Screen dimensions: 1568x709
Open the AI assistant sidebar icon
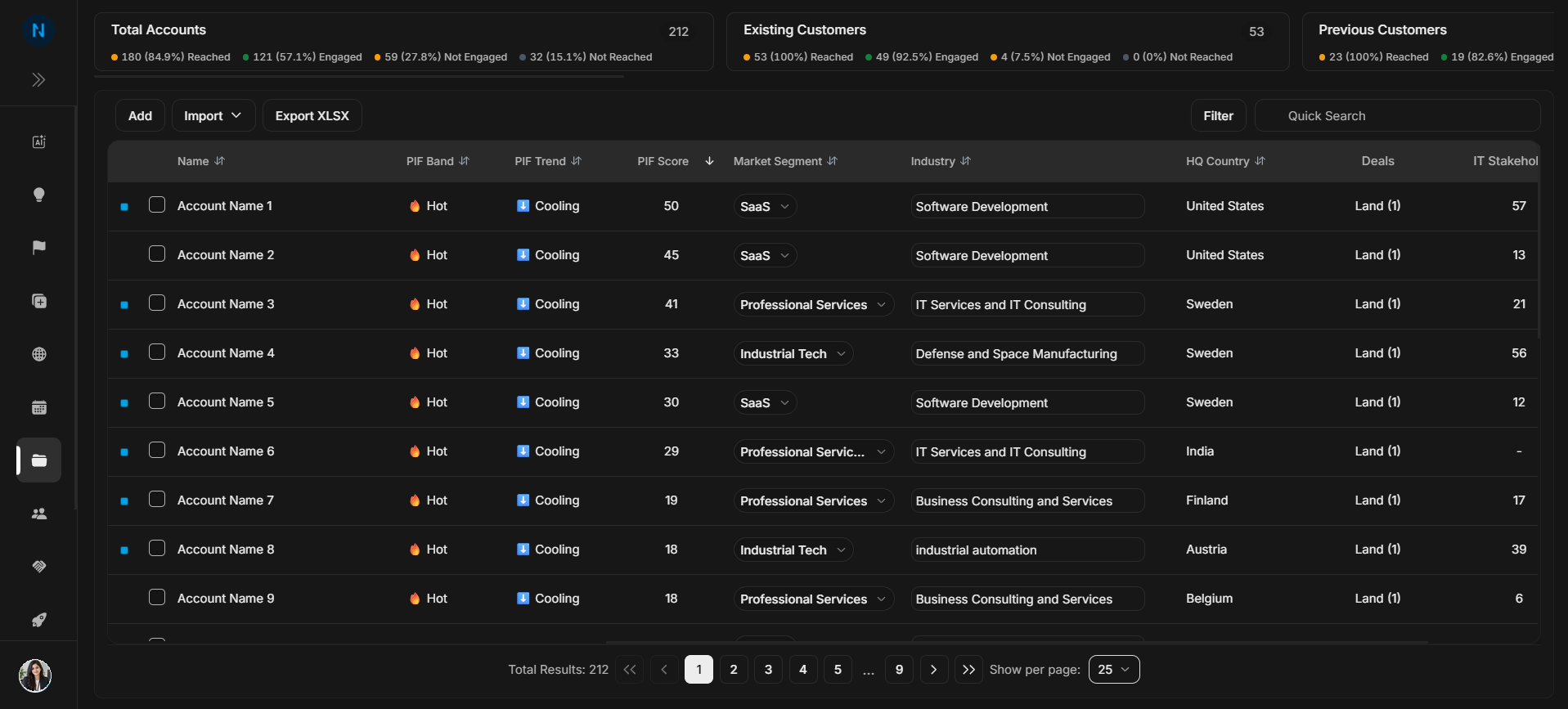coord(38,141)
